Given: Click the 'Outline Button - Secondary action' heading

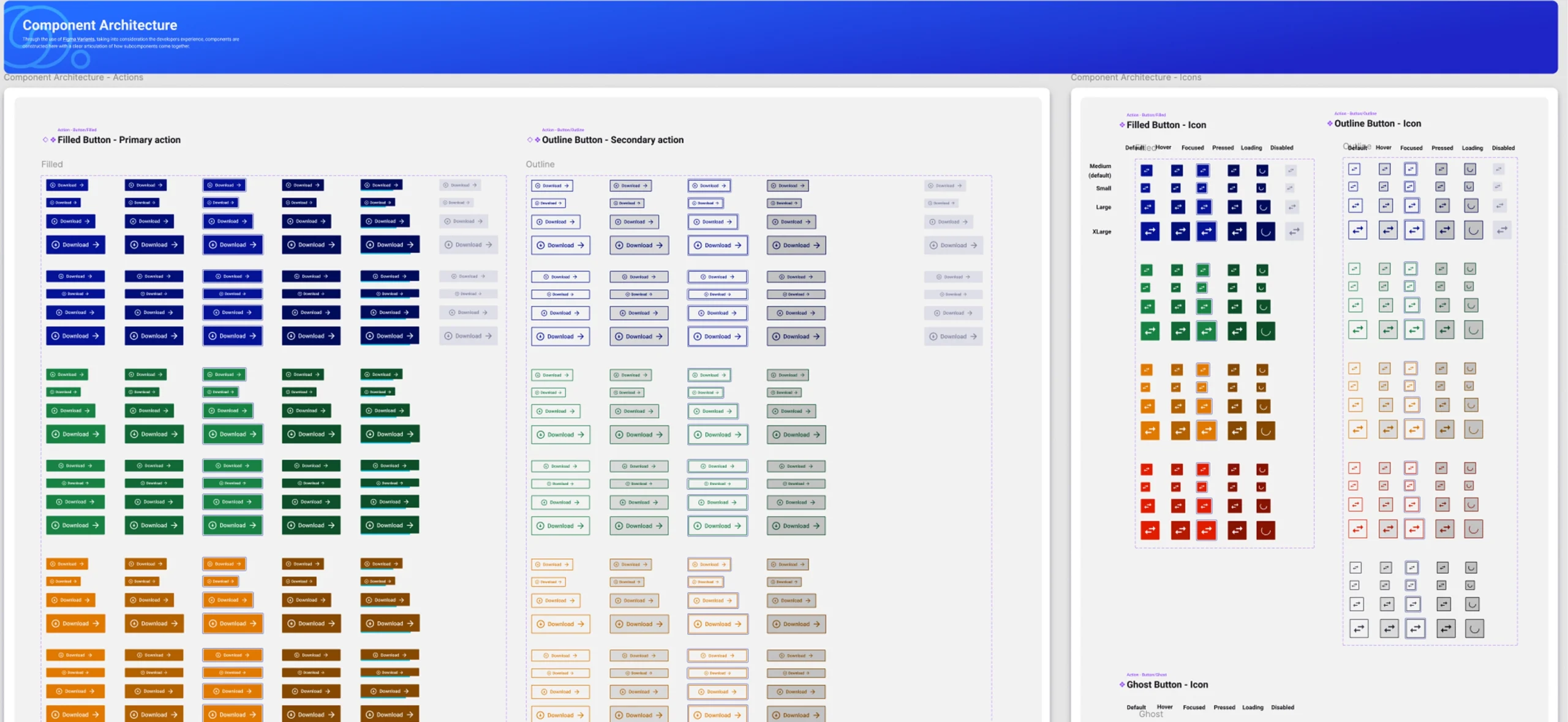Looking at the screenshot, I should click(x=612, y=140).
